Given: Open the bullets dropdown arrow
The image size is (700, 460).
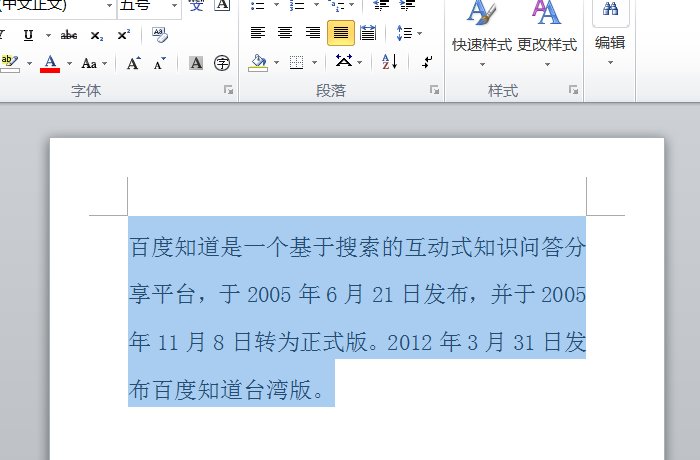Looking at the screenshot, I should [x=276, y=5].
